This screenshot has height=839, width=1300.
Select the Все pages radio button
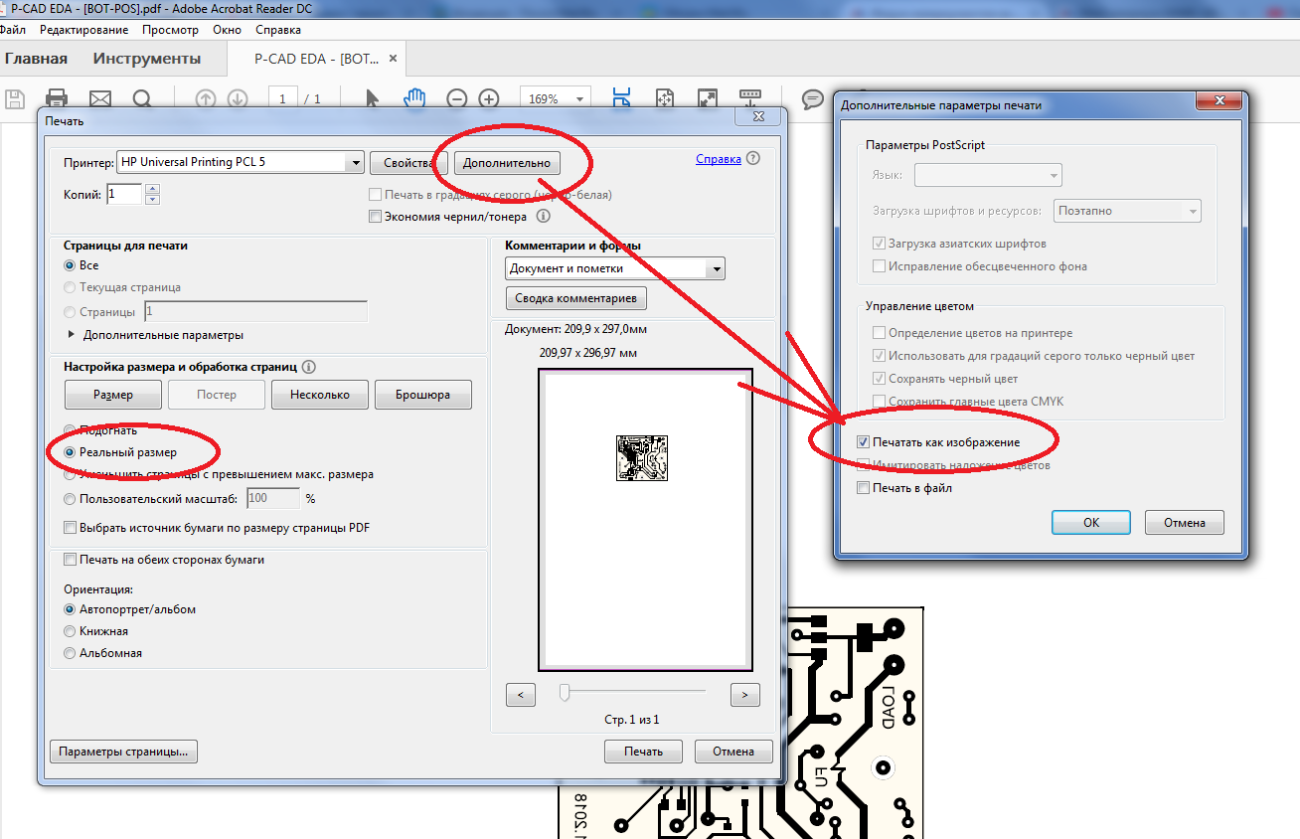point(70,265)
